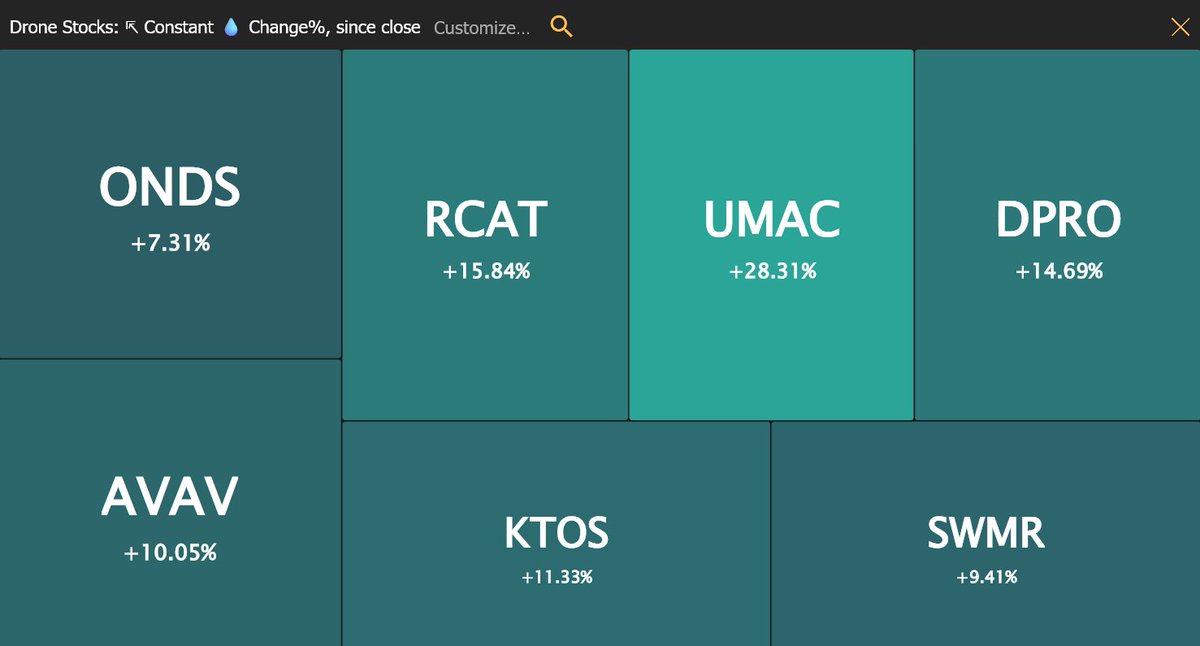
Task: Click the +10.05% change value
Action: tap(170, 552)
